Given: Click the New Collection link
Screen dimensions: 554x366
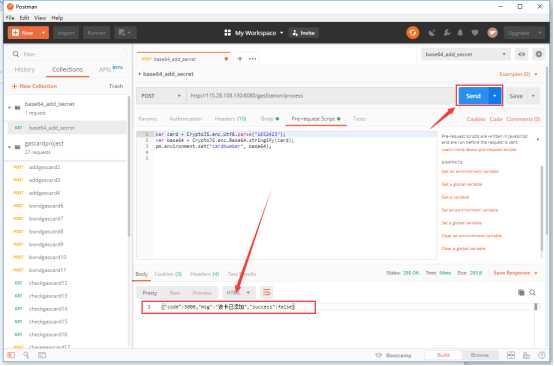Looking at the screenshot, I should click(34, 86).
